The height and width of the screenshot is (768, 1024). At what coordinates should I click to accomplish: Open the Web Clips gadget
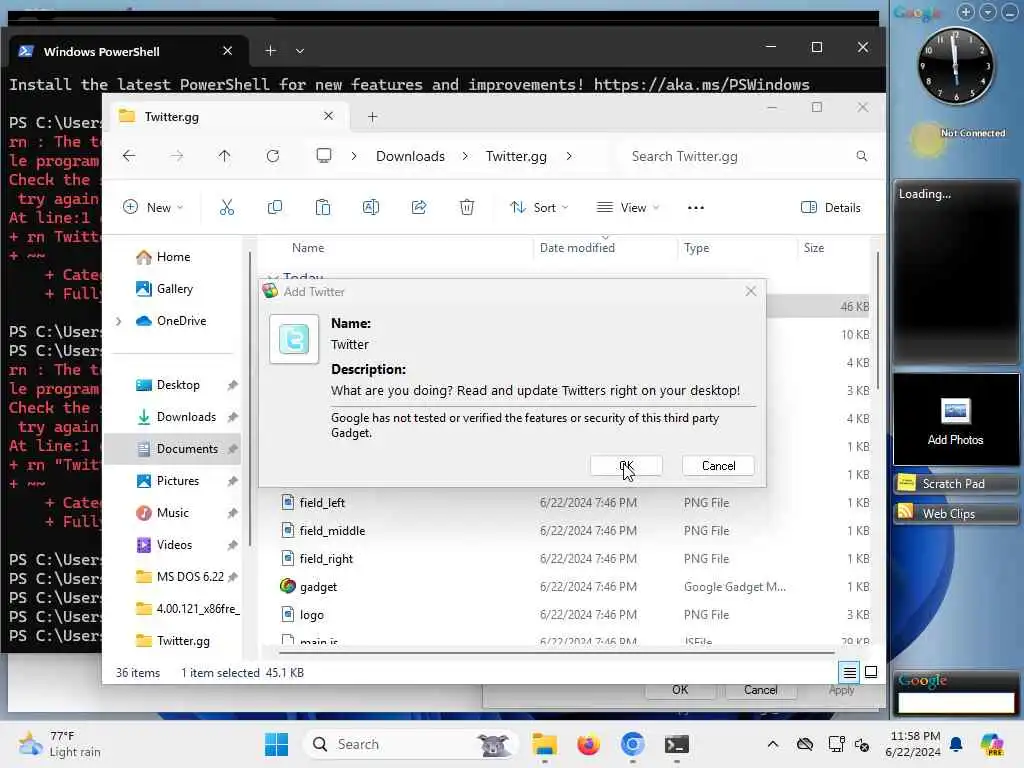click(955, 513)
